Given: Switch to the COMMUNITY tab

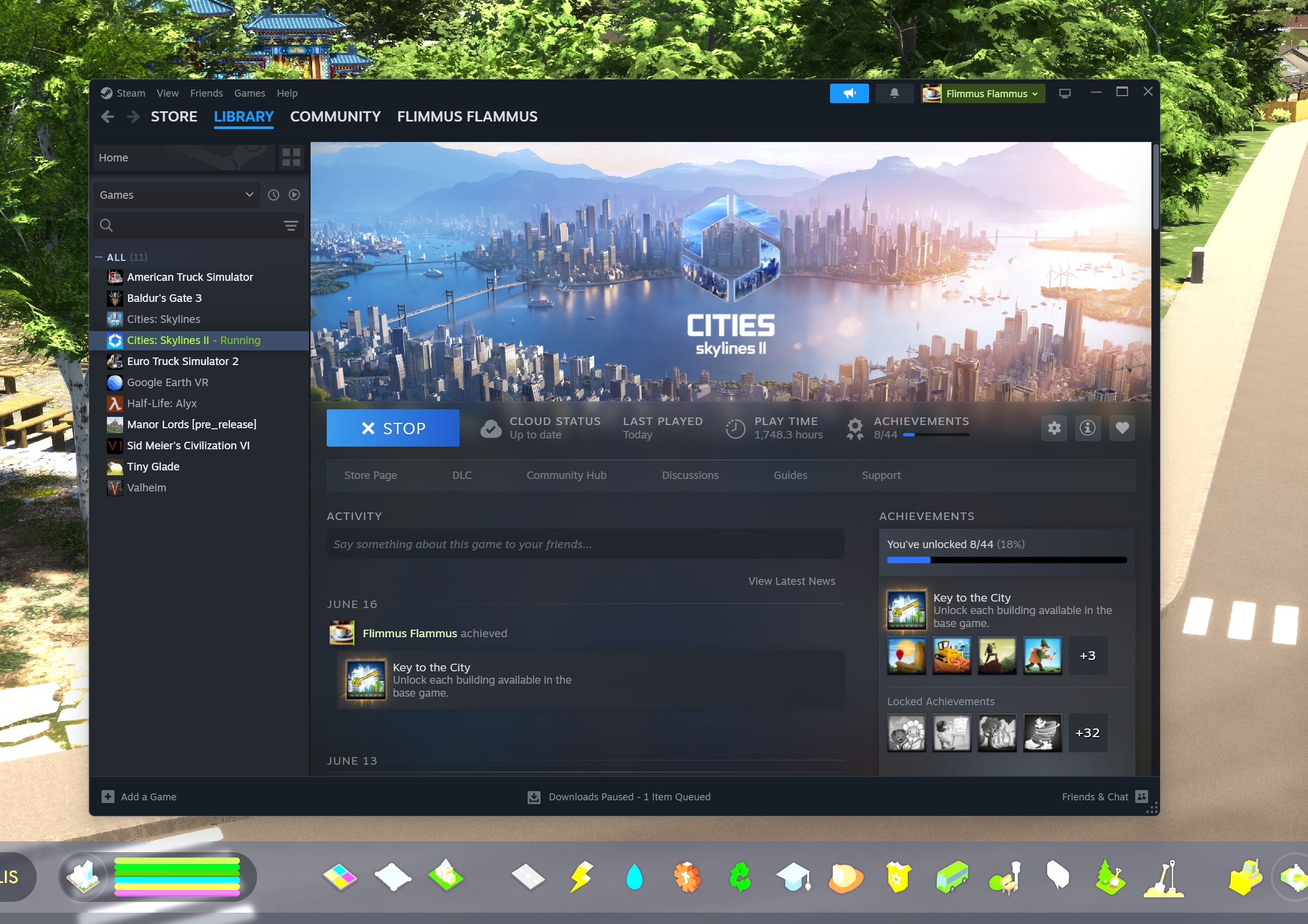Looking at the screenshot, I should [335, 117].
